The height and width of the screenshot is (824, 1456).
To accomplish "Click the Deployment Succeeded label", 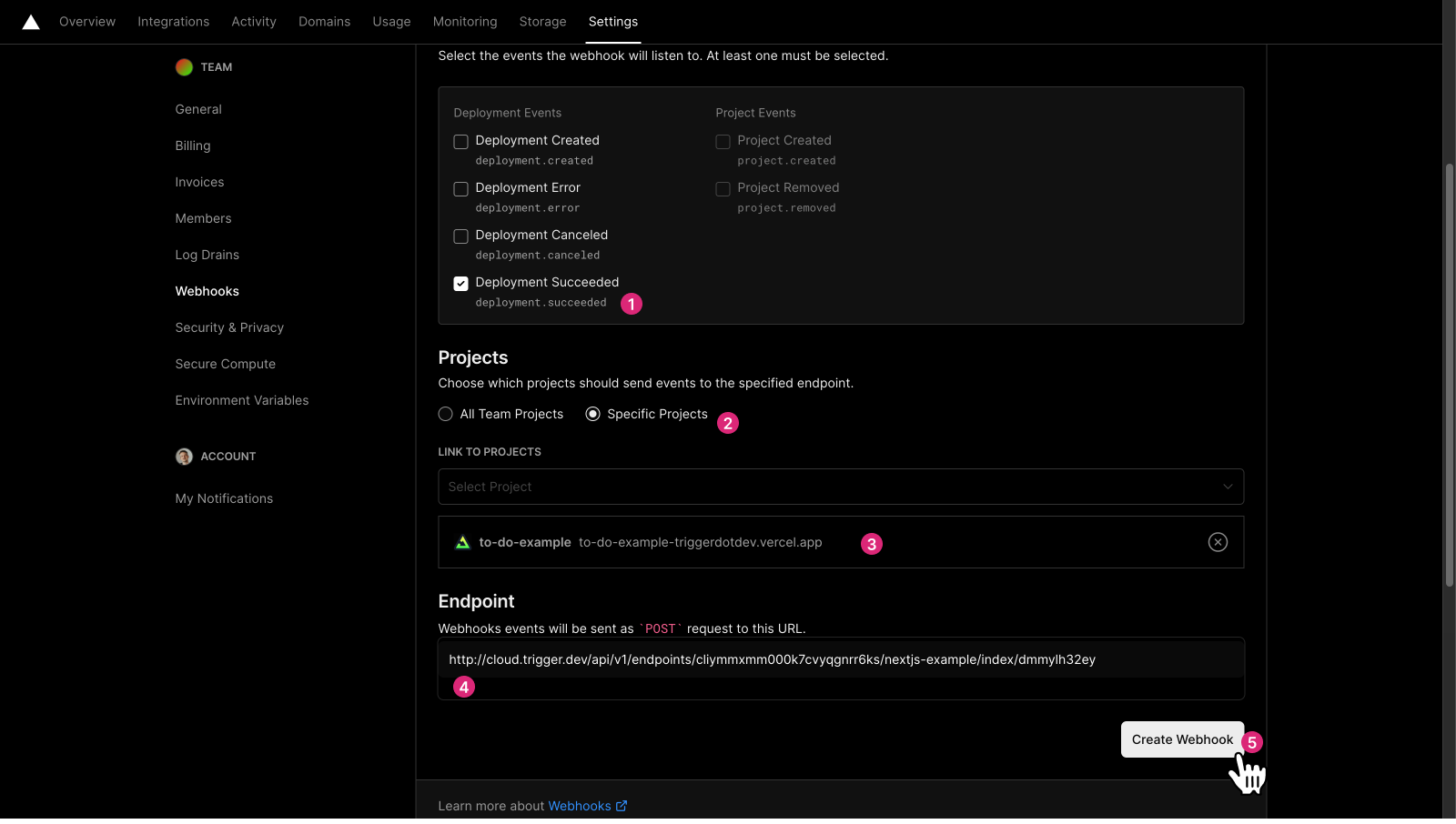I will point(547,282).
